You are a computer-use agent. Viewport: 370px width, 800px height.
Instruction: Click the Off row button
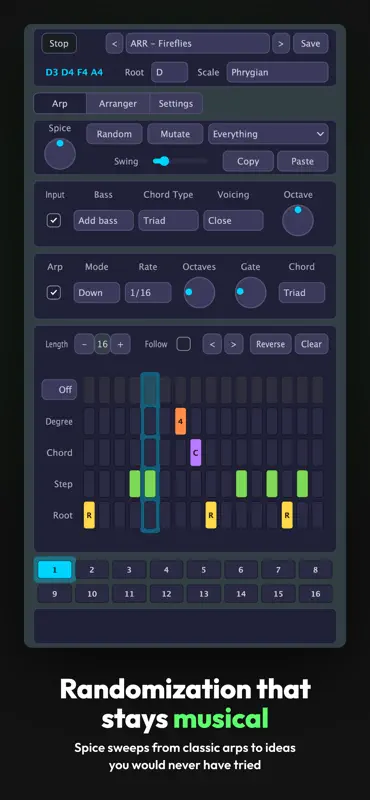(x=59, y=389)
